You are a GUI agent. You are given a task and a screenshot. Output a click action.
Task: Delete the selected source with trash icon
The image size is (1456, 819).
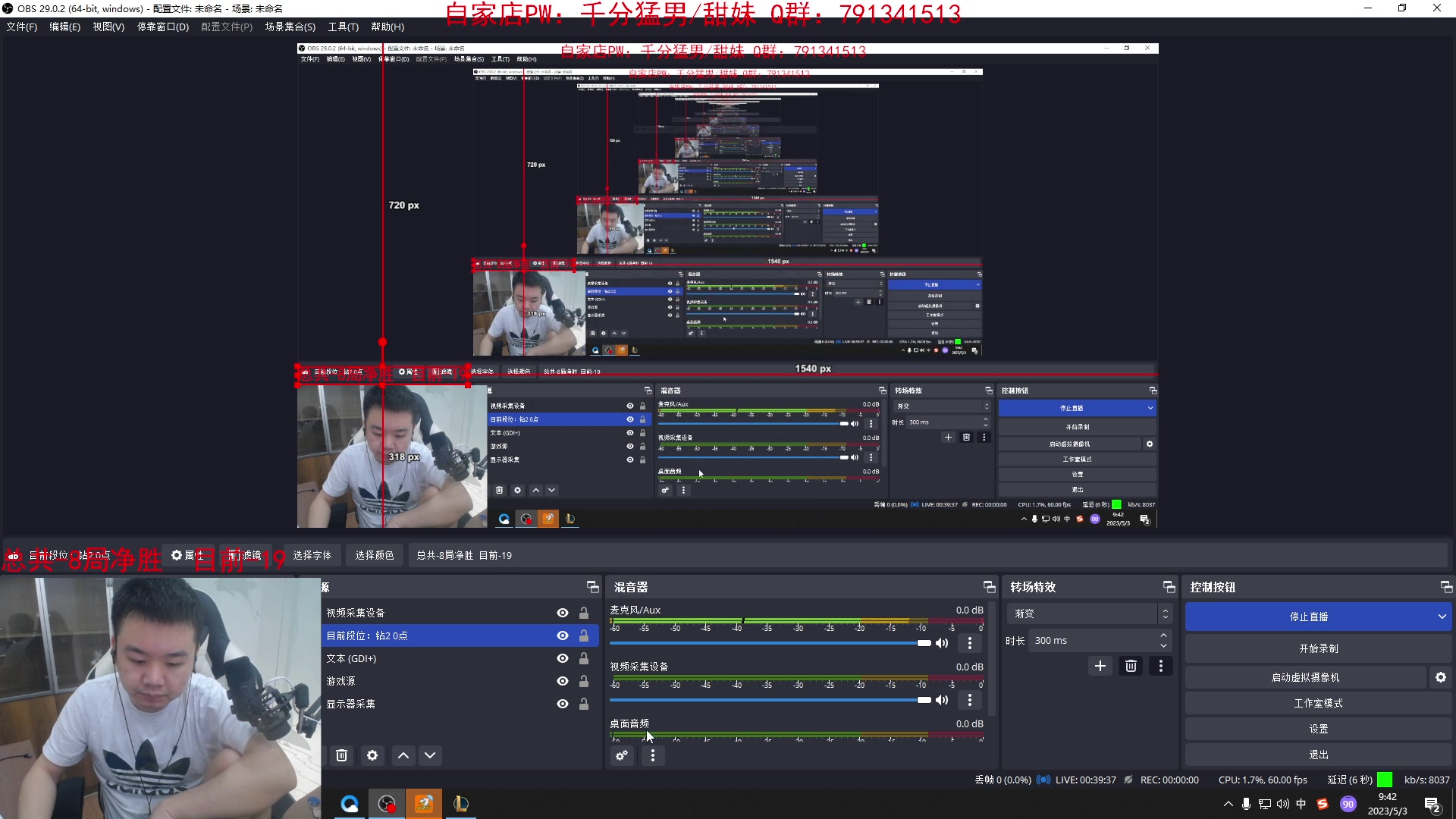point(342,755)
